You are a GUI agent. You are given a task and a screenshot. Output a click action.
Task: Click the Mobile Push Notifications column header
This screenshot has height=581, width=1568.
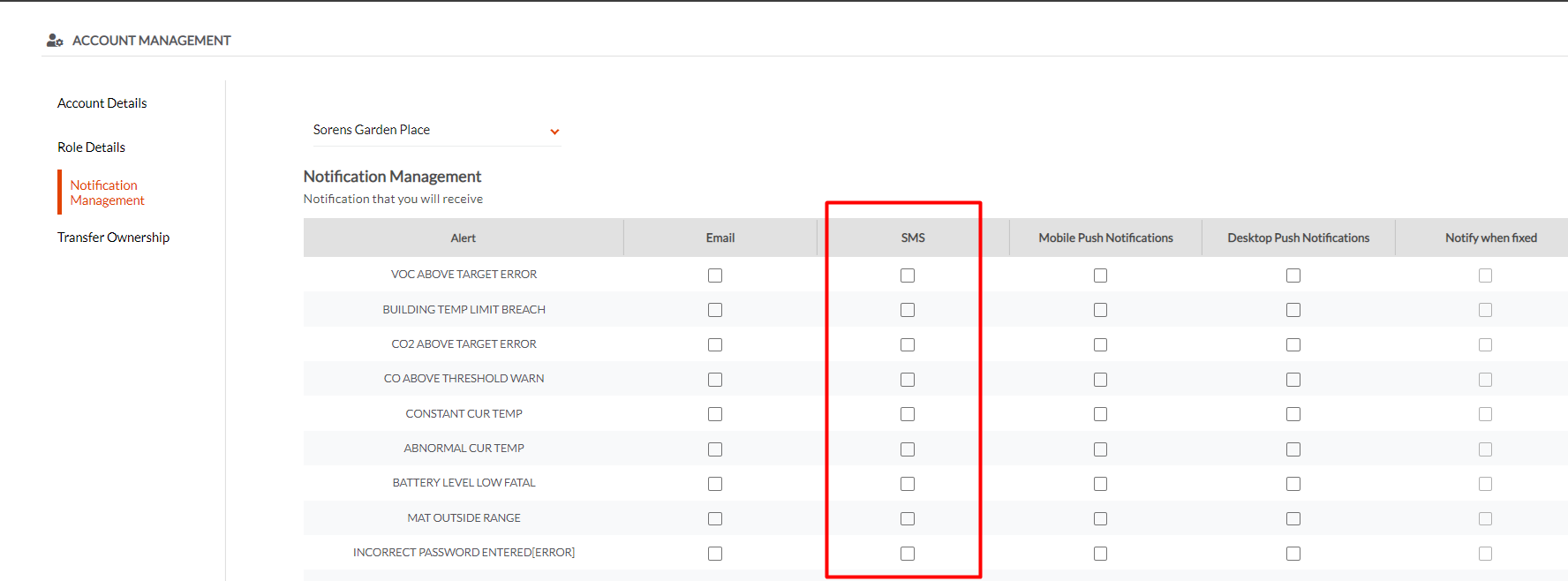click(x=1105, y=238)
